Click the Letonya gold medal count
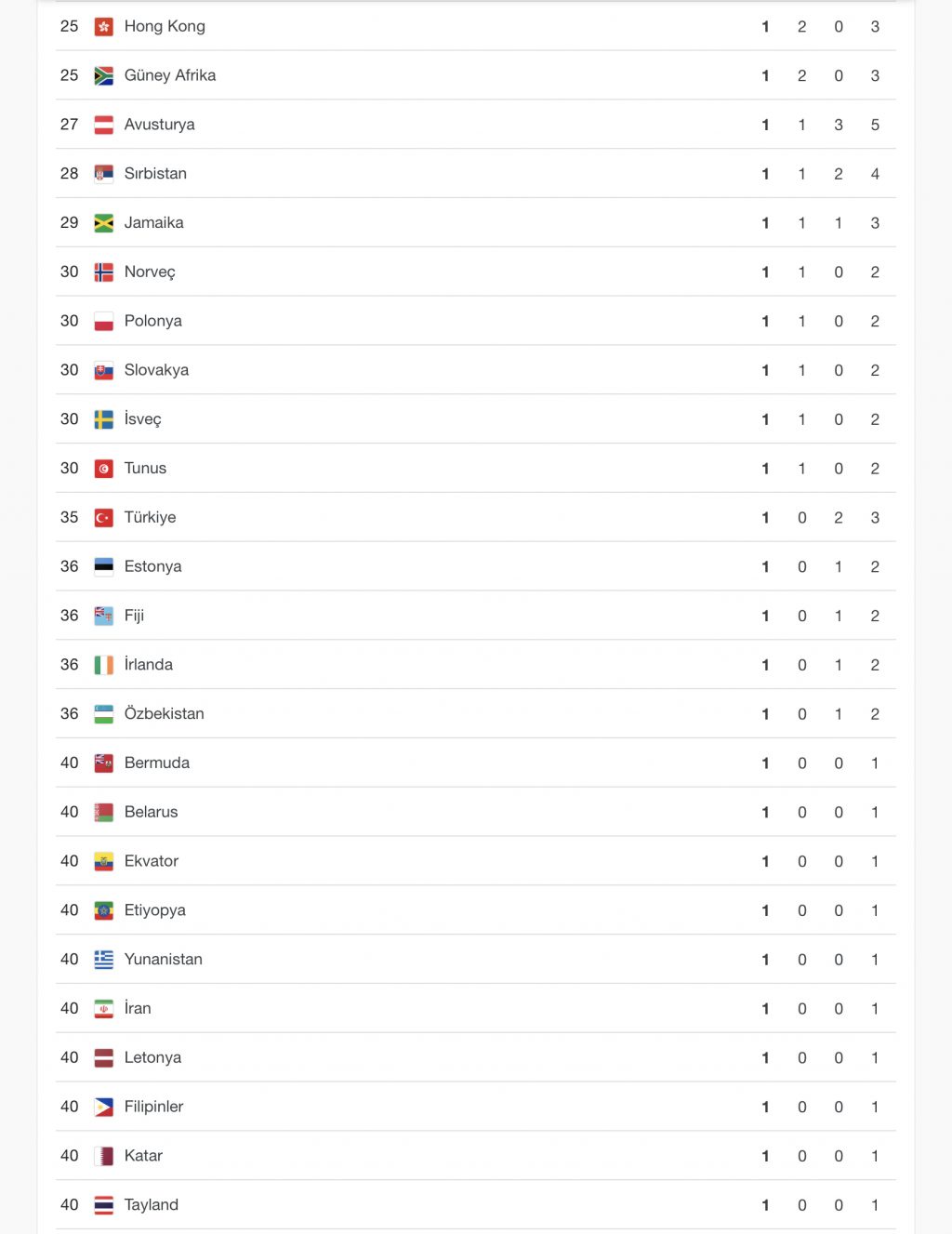The image size is (952, 1234). coord(765,1058)
